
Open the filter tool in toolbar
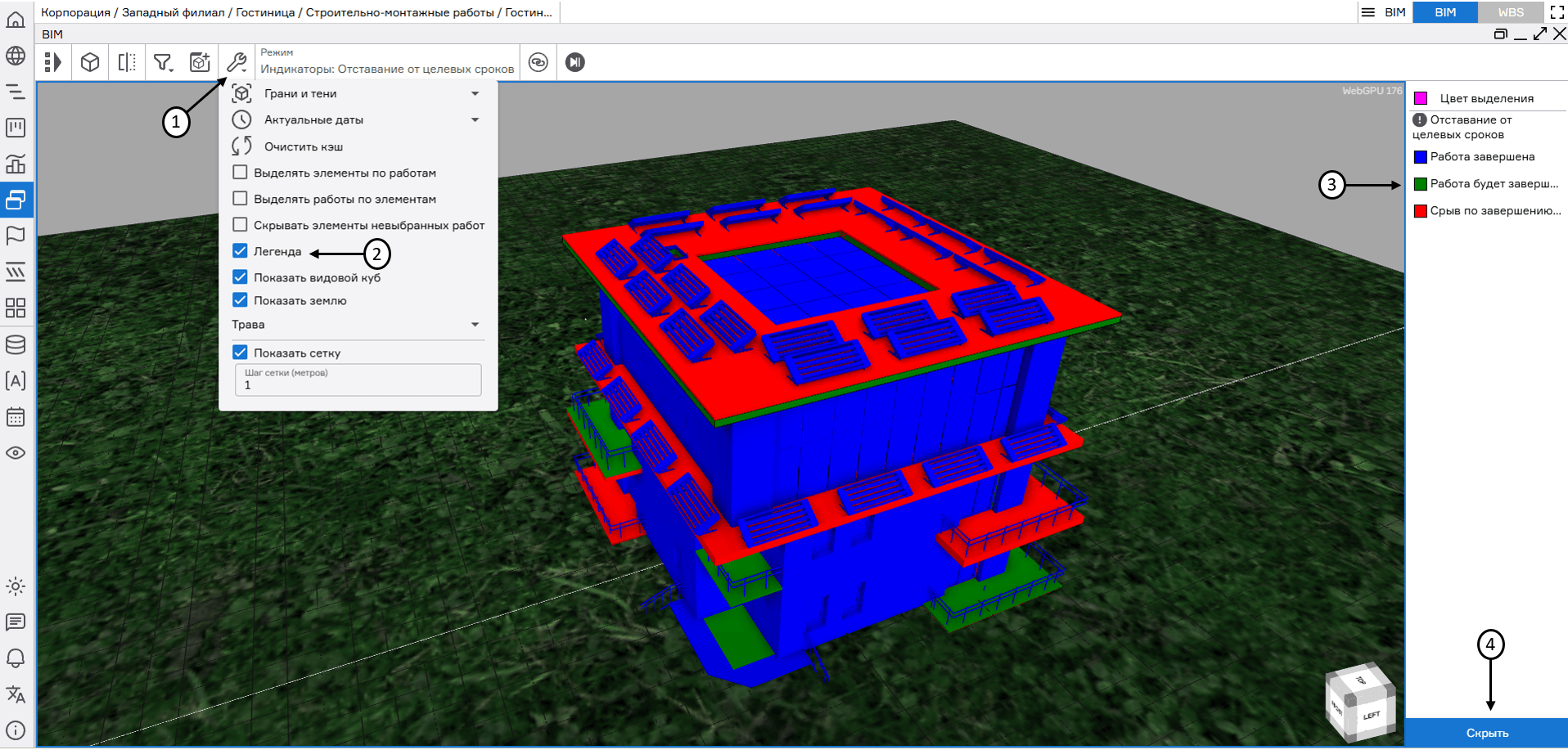(163, 62)
